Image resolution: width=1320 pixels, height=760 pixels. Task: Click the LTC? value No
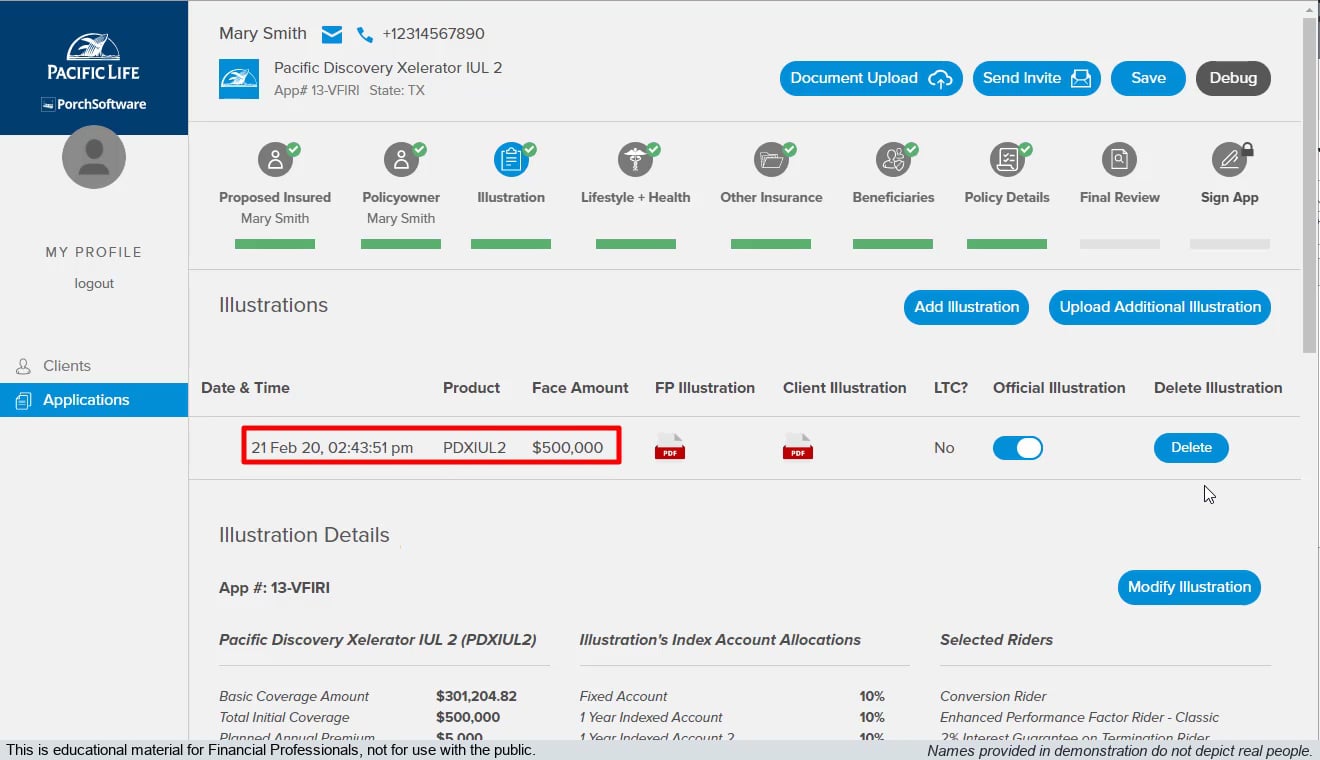click(x=944, y=448)
